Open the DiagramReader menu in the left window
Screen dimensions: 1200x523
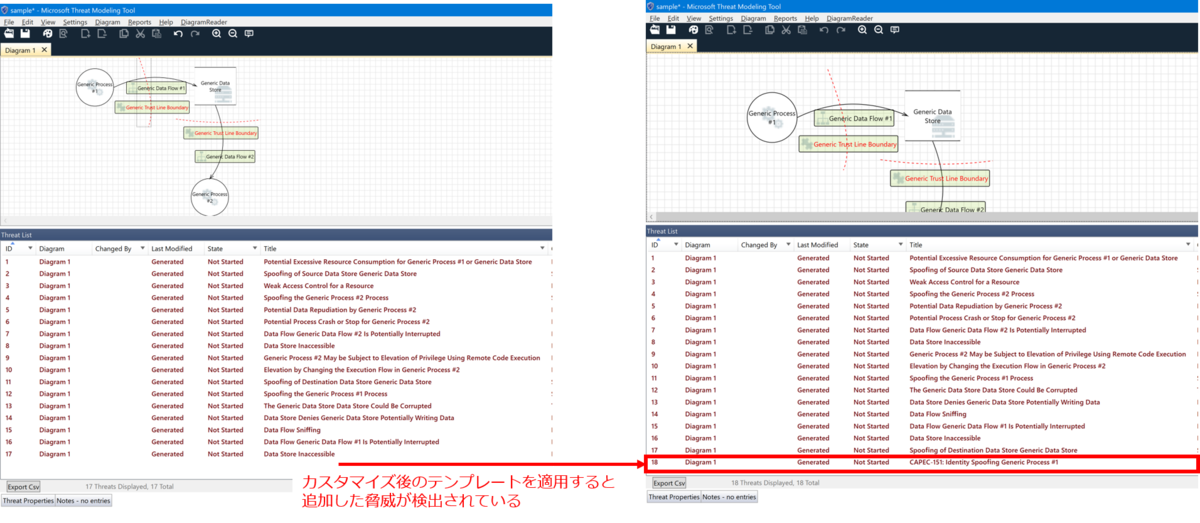[204, 22]
